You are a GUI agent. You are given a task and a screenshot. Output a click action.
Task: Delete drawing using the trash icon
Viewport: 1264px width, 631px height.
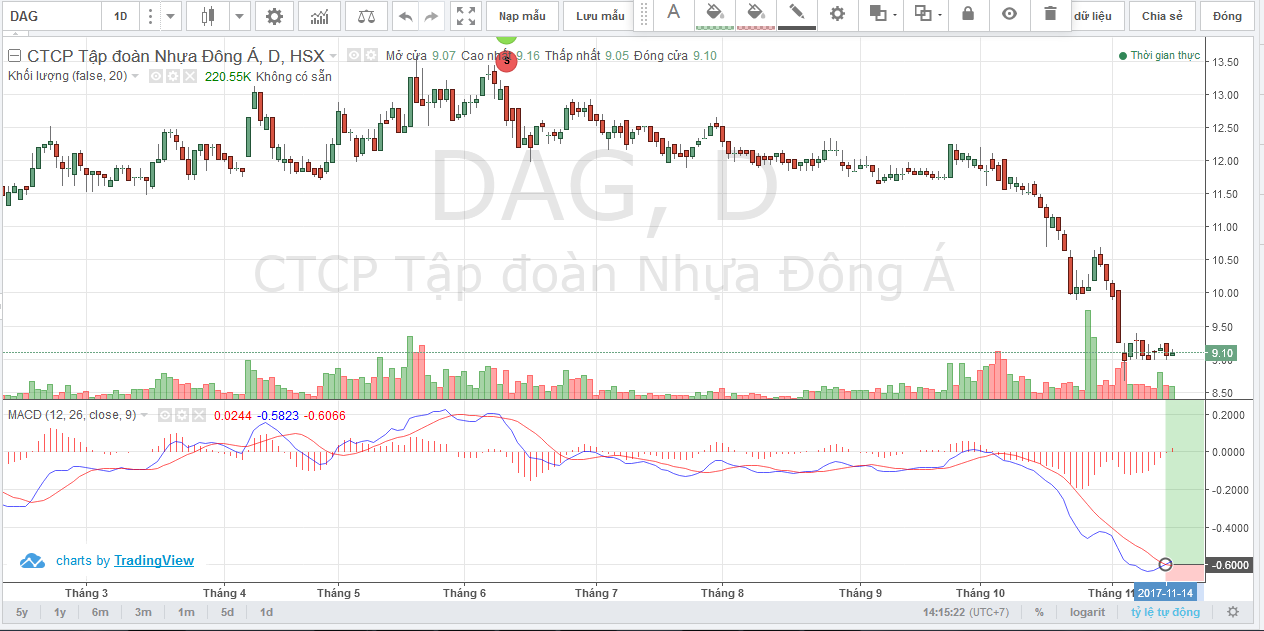[1049, 14]
